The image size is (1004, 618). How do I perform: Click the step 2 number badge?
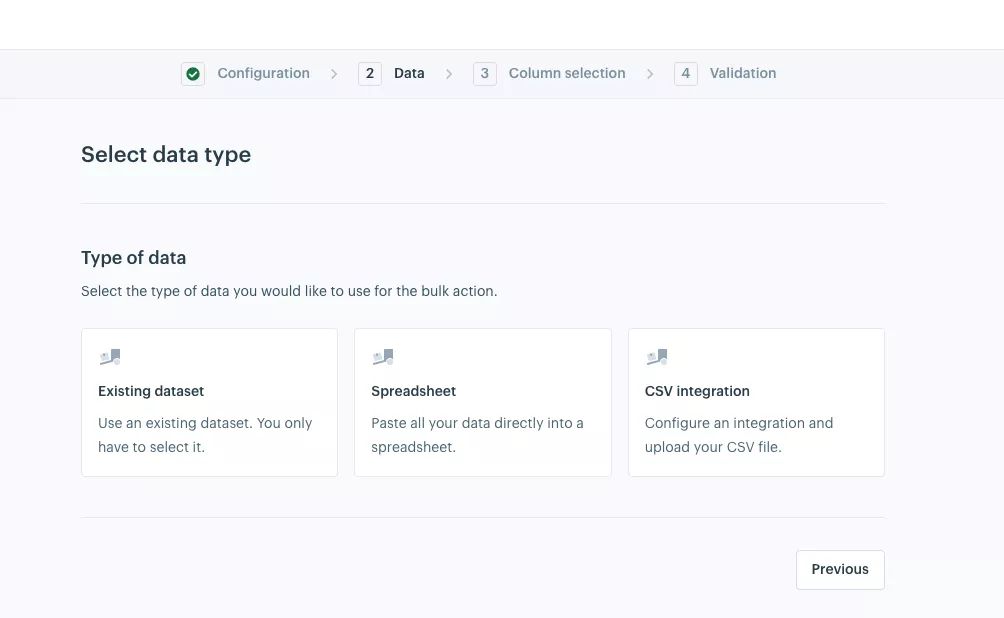click(370, 73)
